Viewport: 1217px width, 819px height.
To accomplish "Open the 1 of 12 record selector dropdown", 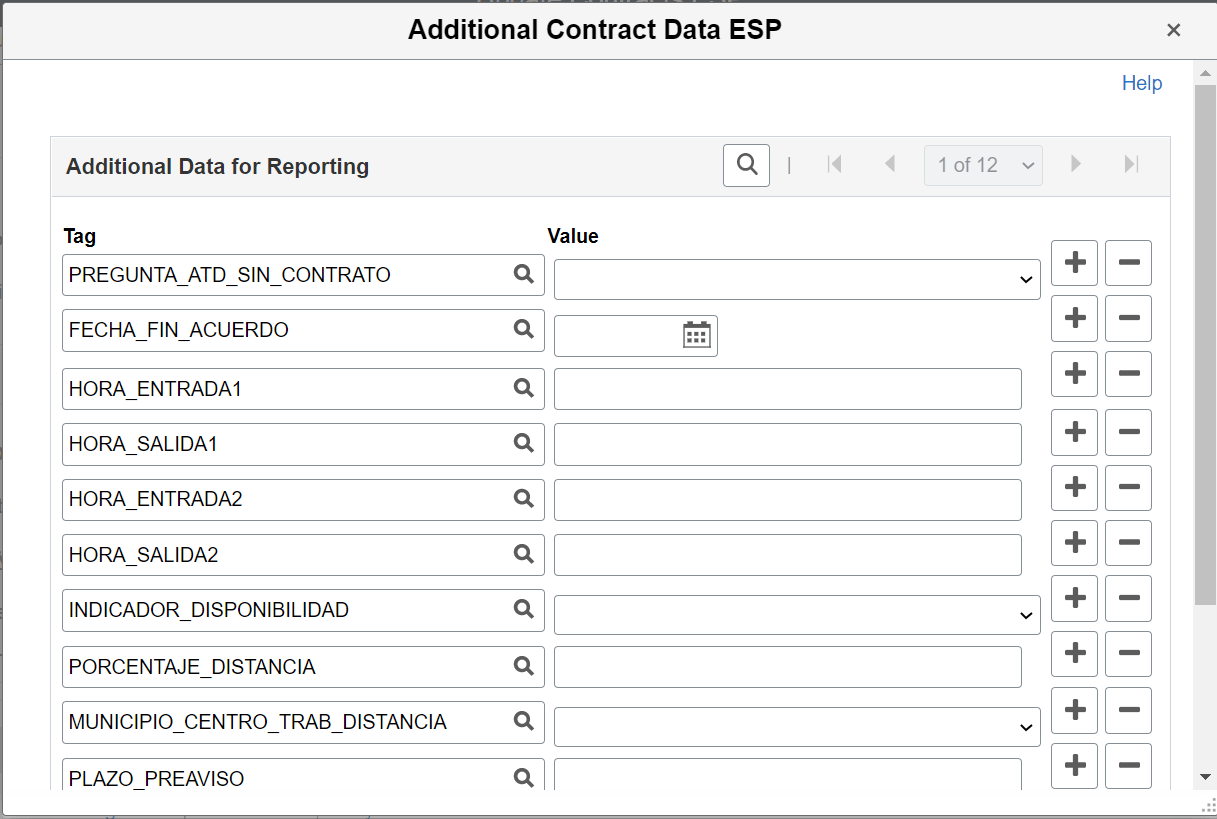I will click(983, 164).
